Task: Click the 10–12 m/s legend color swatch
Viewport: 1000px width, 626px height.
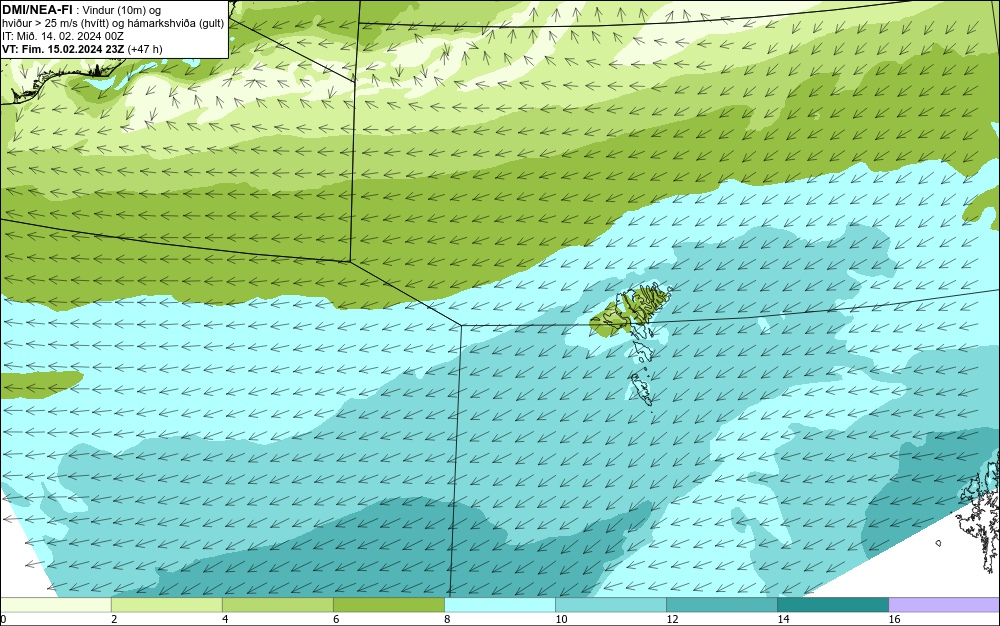Action: click(610, 604)
